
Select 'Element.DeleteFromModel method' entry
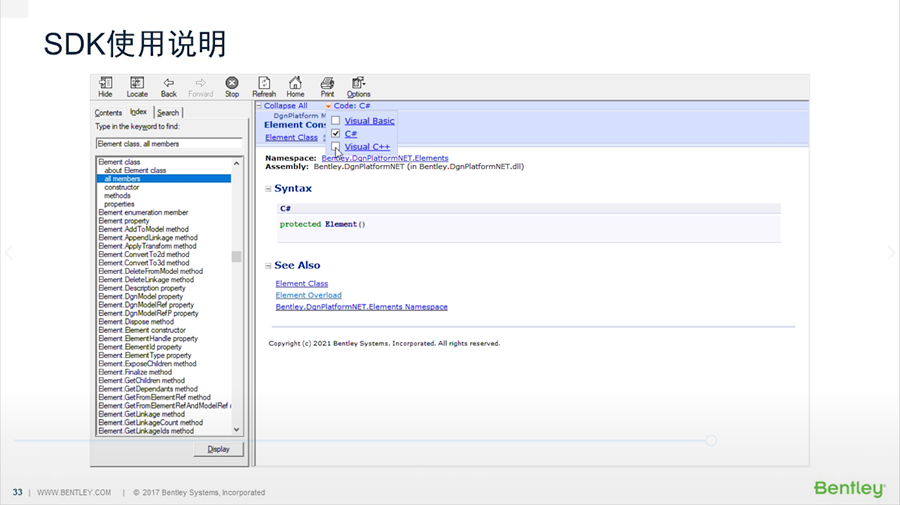point(150,271)
